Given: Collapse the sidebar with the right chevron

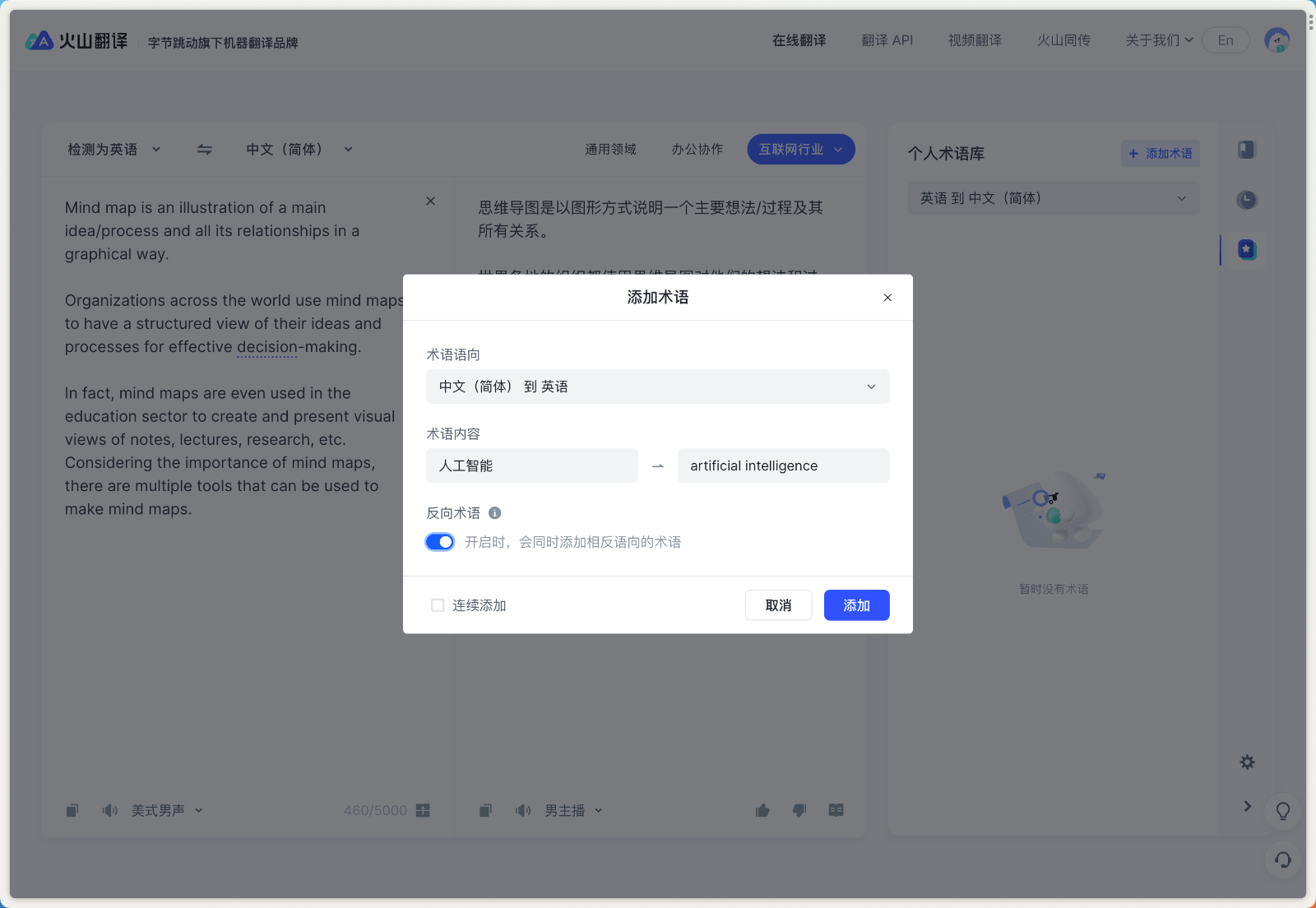Looking at the screenshot, I should click(x=1247, y=807).
